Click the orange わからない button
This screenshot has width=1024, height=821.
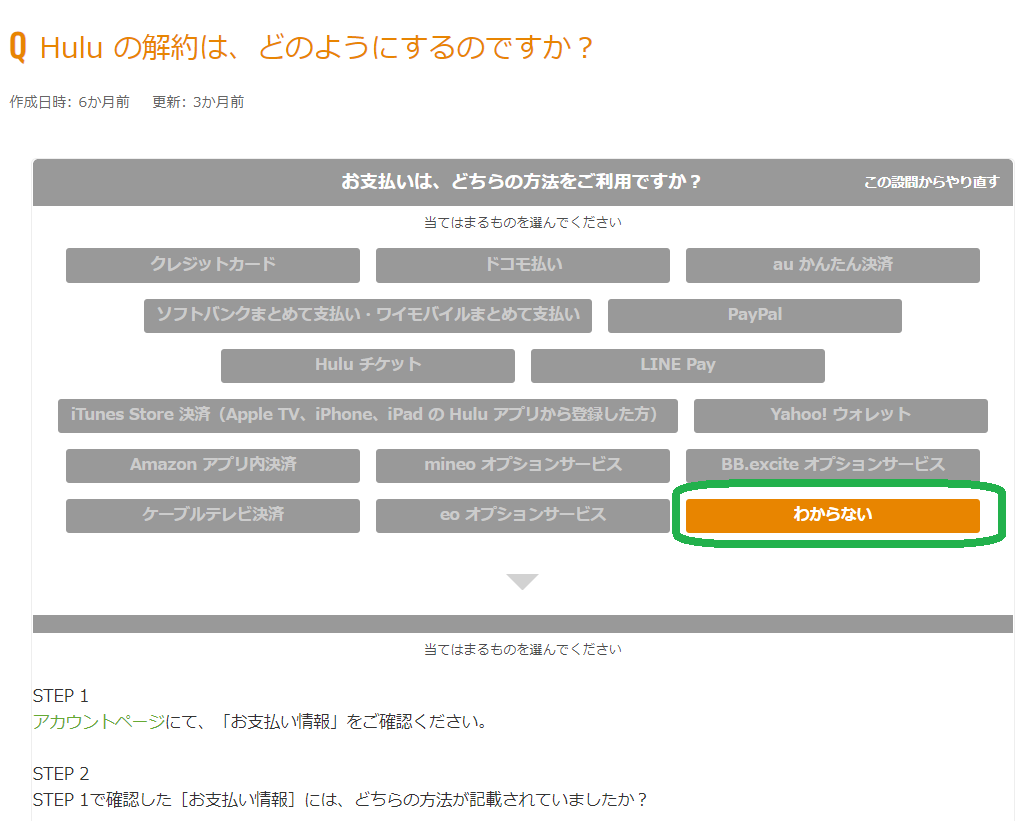[833, 515]
